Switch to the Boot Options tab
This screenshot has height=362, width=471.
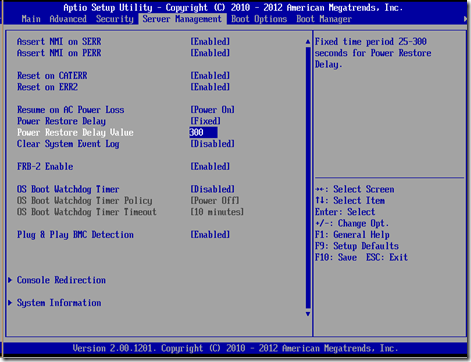pyautogui.click(x=259, y=19)
